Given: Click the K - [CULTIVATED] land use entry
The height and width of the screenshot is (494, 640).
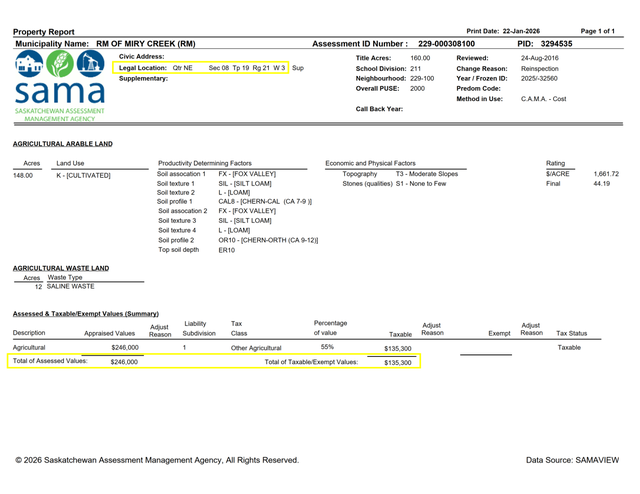Looking at the screenshot, I should 83,175.
